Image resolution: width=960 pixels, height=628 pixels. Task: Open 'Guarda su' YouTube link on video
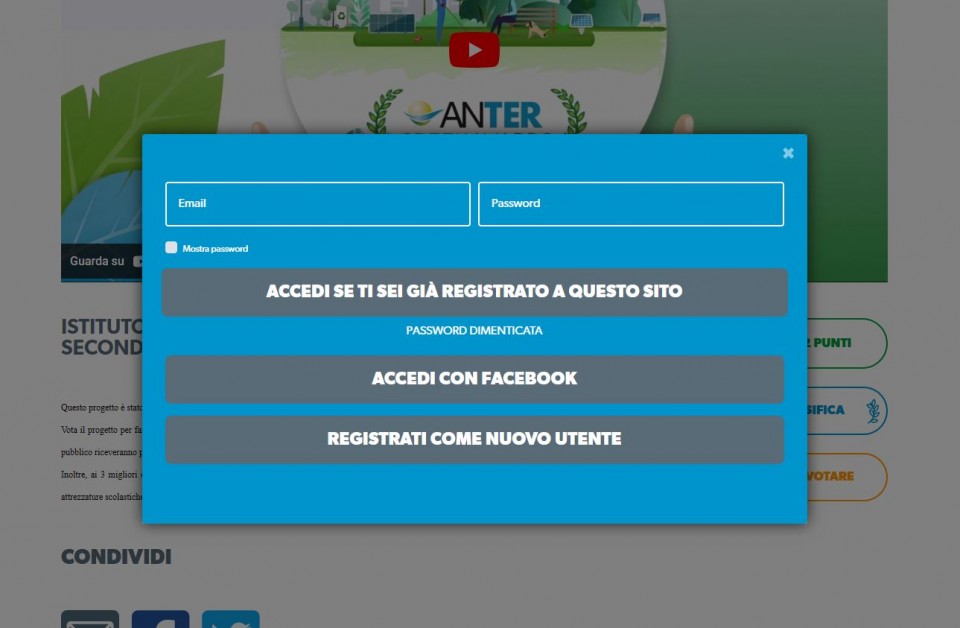100,262
